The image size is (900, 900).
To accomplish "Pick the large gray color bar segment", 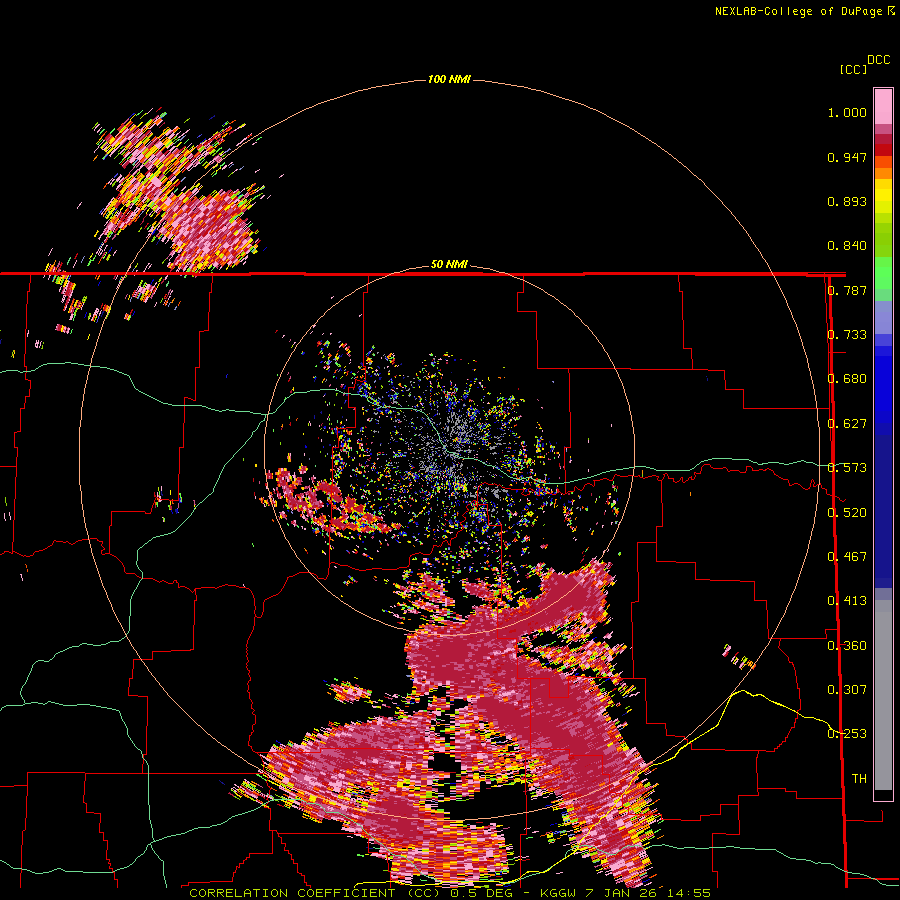I will (x=883, y=695).
